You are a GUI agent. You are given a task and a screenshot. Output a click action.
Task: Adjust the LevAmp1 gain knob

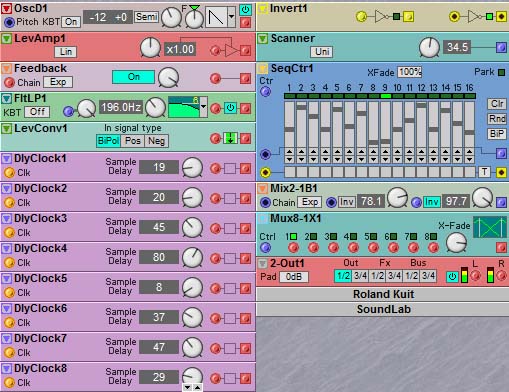pos(150,47)
